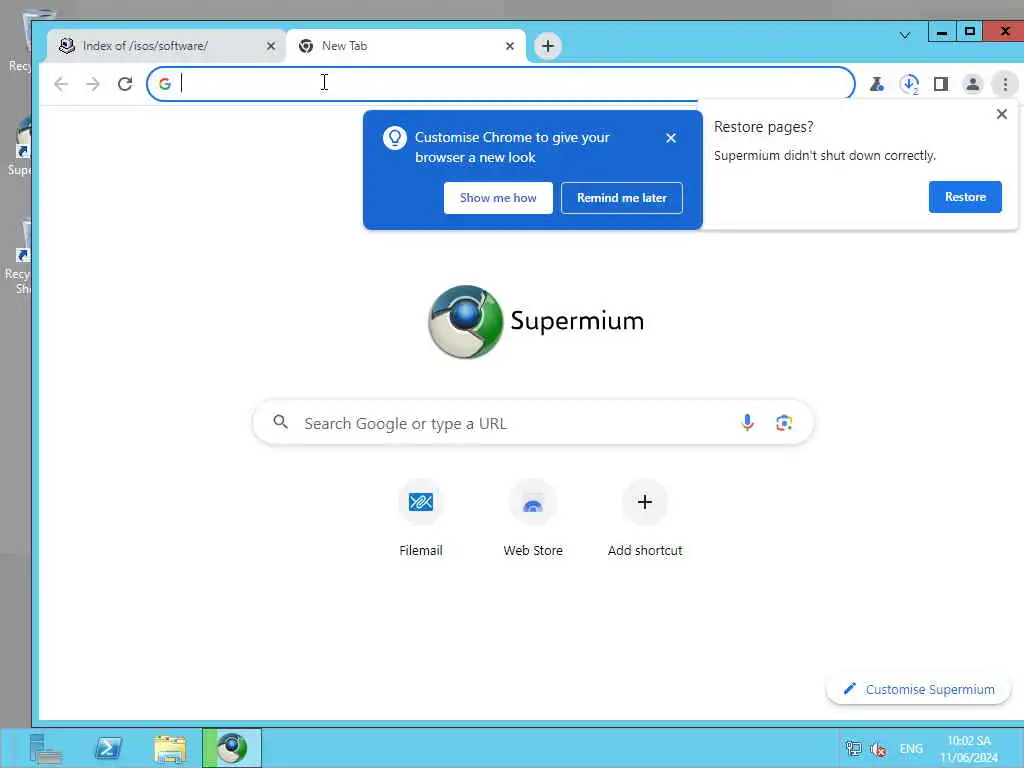The height and width of the screenshot is (768, 1024).
Task: Click Show me how button
Action: (498, 197)
